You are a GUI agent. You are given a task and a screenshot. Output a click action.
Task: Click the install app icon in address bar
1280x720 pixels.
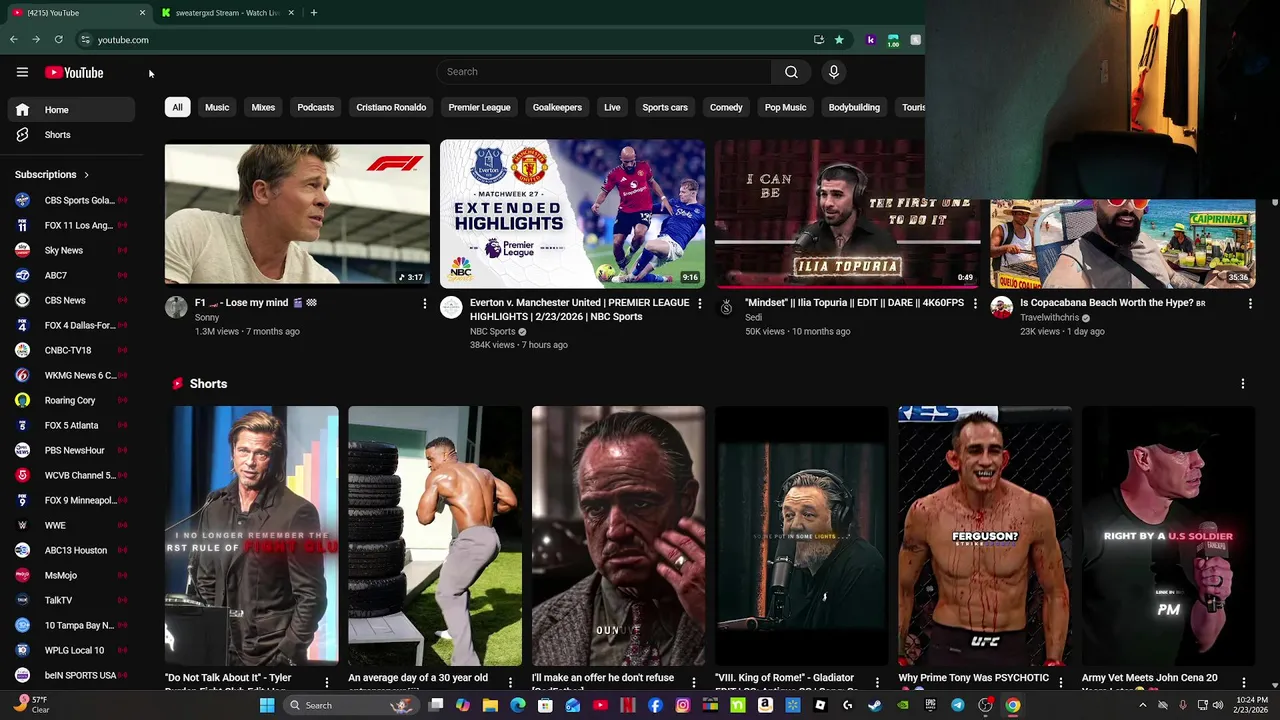click(819, 40)
